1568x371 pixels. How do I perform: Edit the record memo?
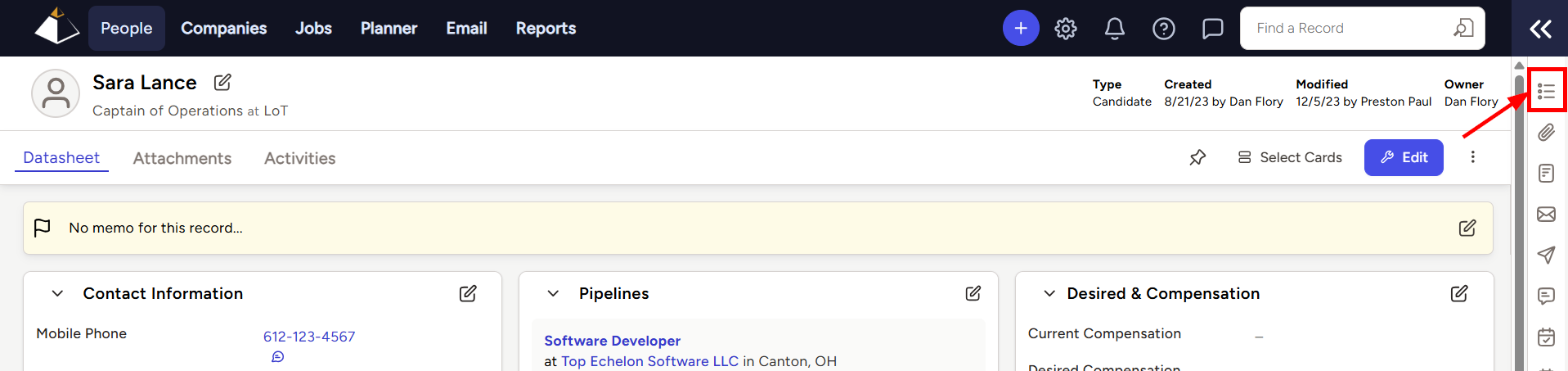click(x=1467, y=228)
